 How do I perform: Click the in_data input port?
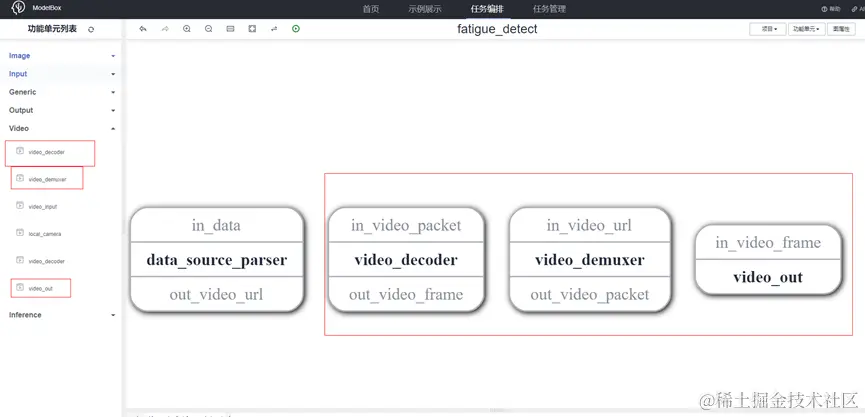[x=216, y=225]
